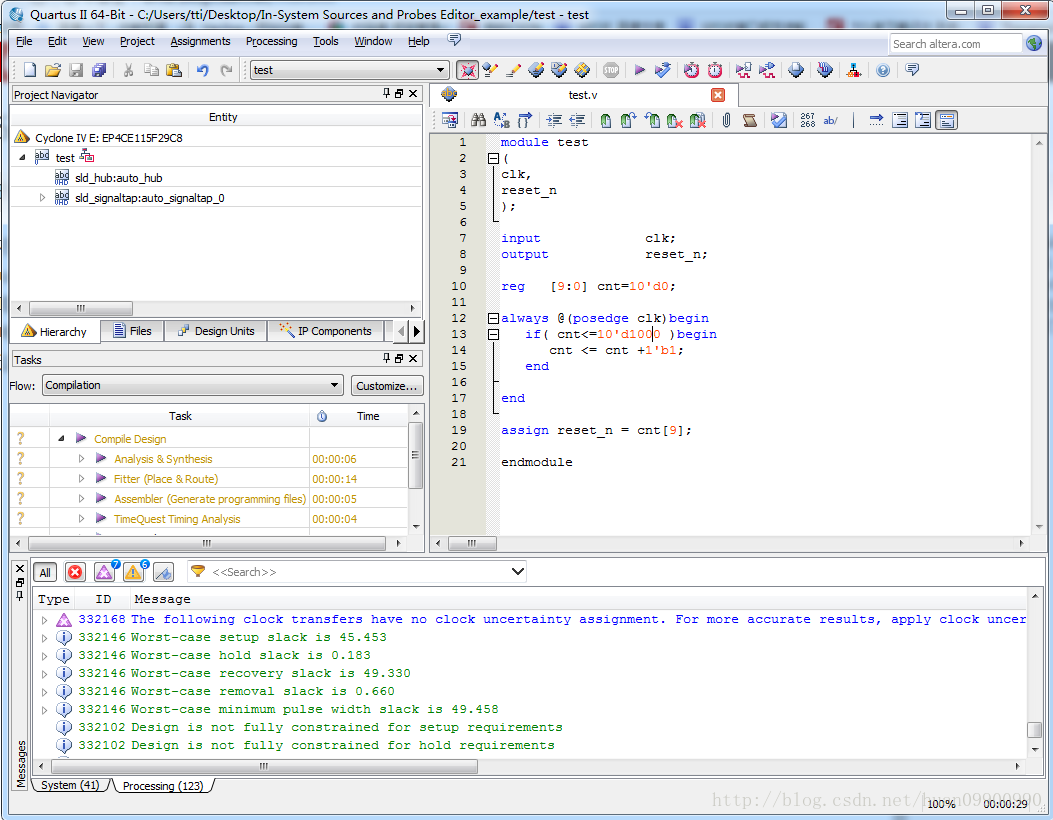The width and height of the screenshot is (1053, 820).
Task: Switch to the Design Units tab
Action: click(216, 331)
